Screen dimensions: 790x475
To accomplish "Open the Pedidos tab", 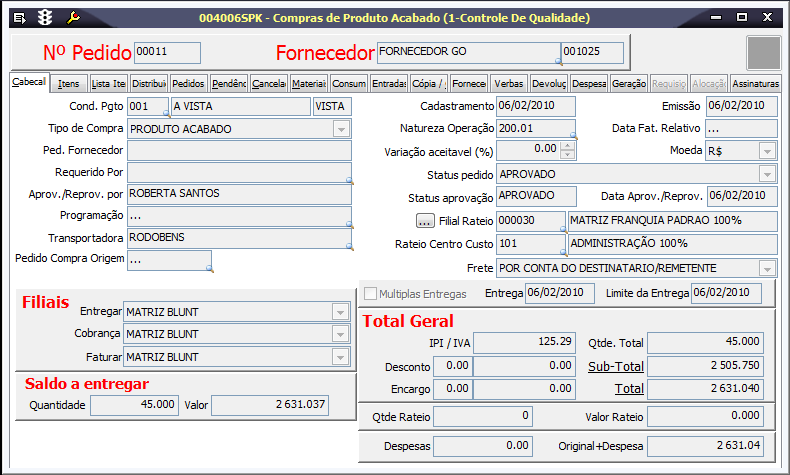I will [188, 84].
